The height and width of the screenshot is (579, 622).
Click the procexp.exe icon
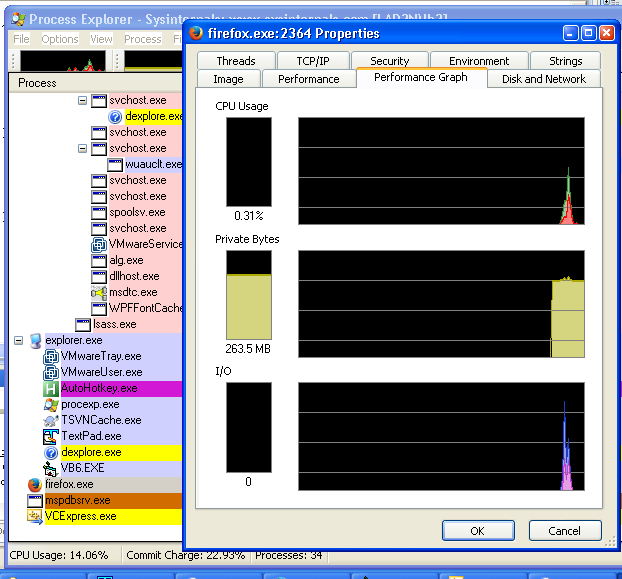[x=51, y=405]
